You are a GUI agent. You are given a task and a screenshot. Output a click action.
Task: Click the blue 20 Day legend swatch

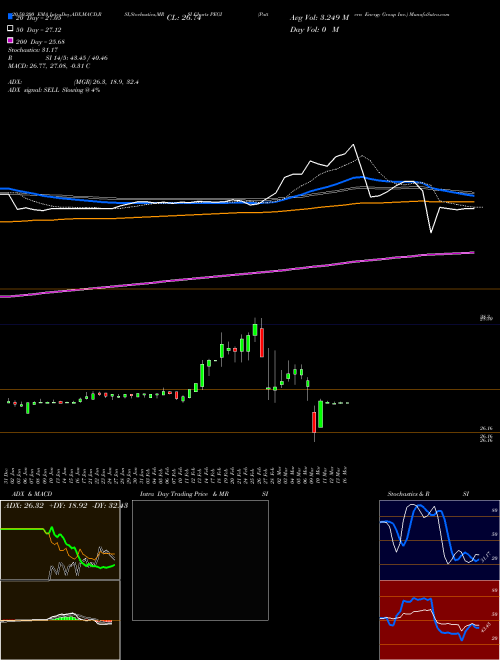tap(10, 17)
